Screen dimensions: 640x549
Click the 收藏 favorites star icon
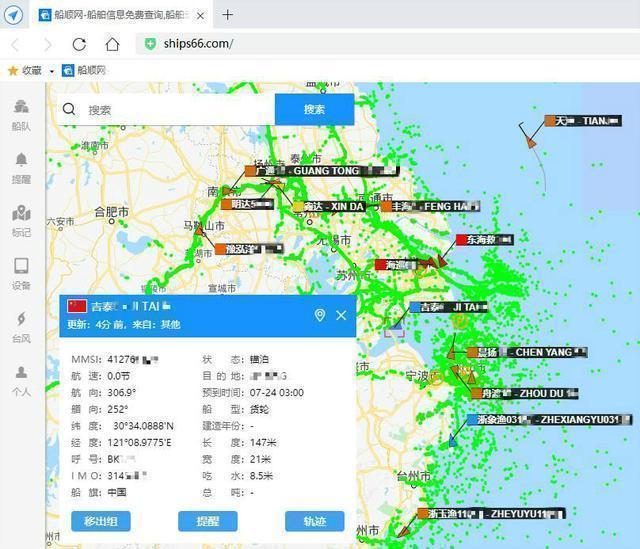click(x=13, y=71)
